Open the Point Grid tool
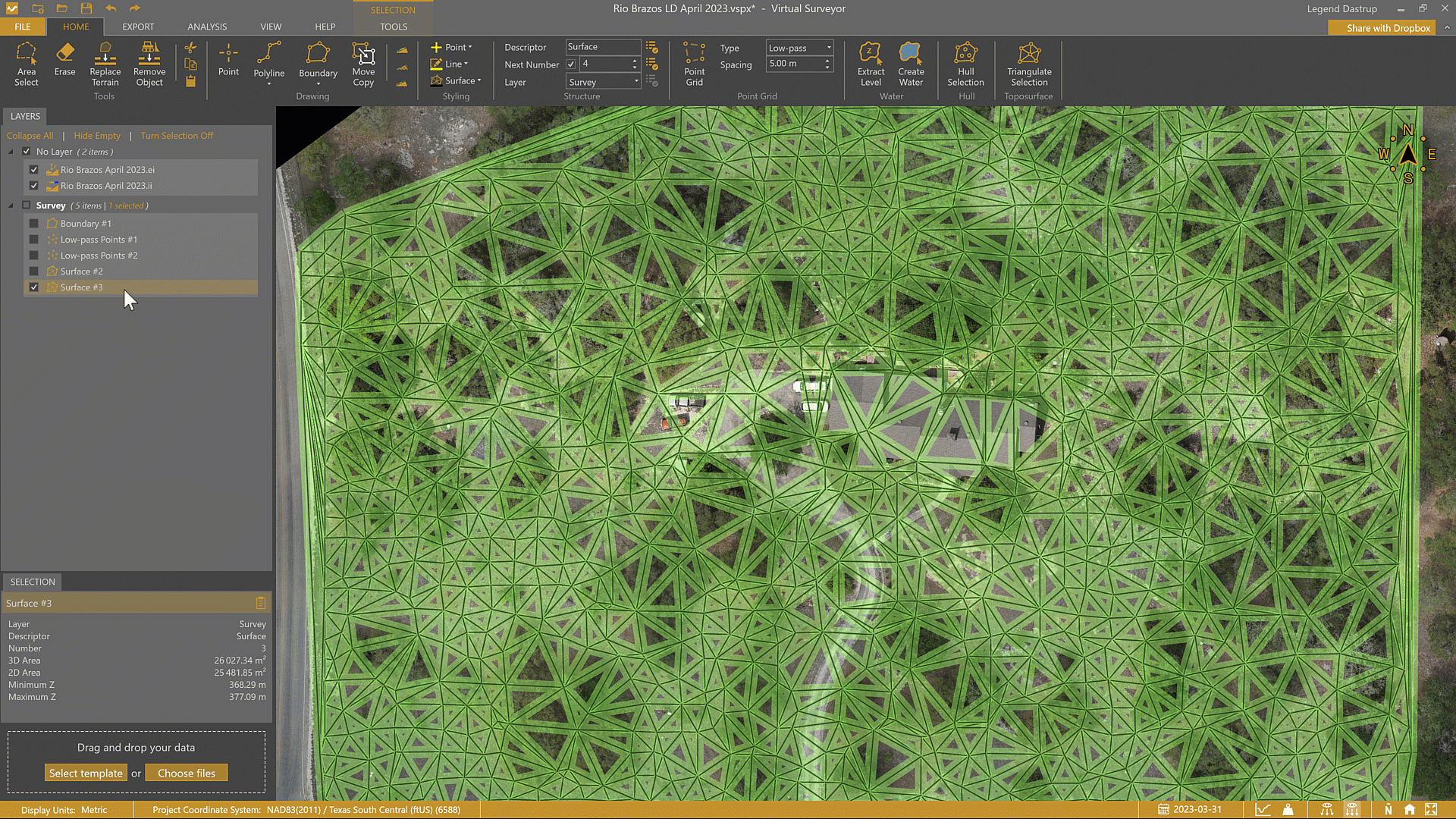The image size is (1456, 819). [694, 64]
